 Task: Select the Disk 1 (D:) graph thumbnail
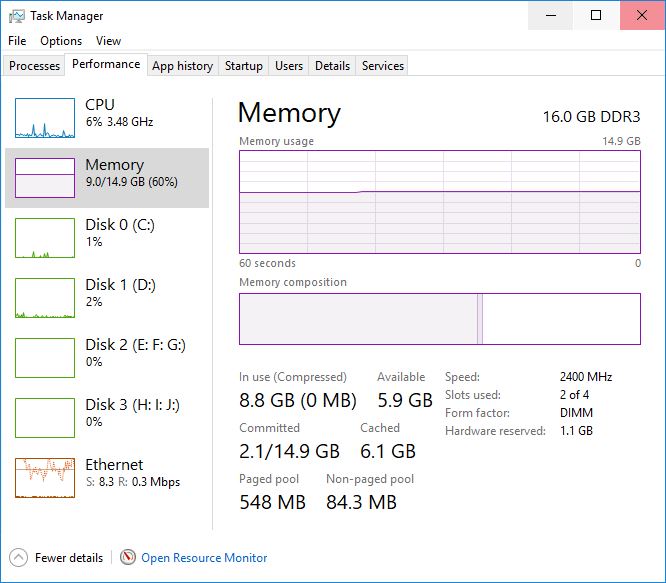pos(45,298)
